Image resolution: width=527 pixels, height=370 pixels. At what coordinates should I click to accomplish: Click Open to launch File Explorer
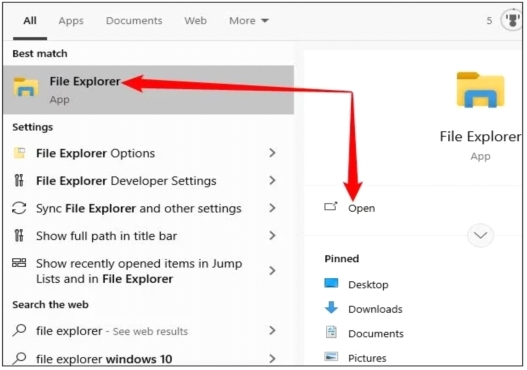pos(362,208)
